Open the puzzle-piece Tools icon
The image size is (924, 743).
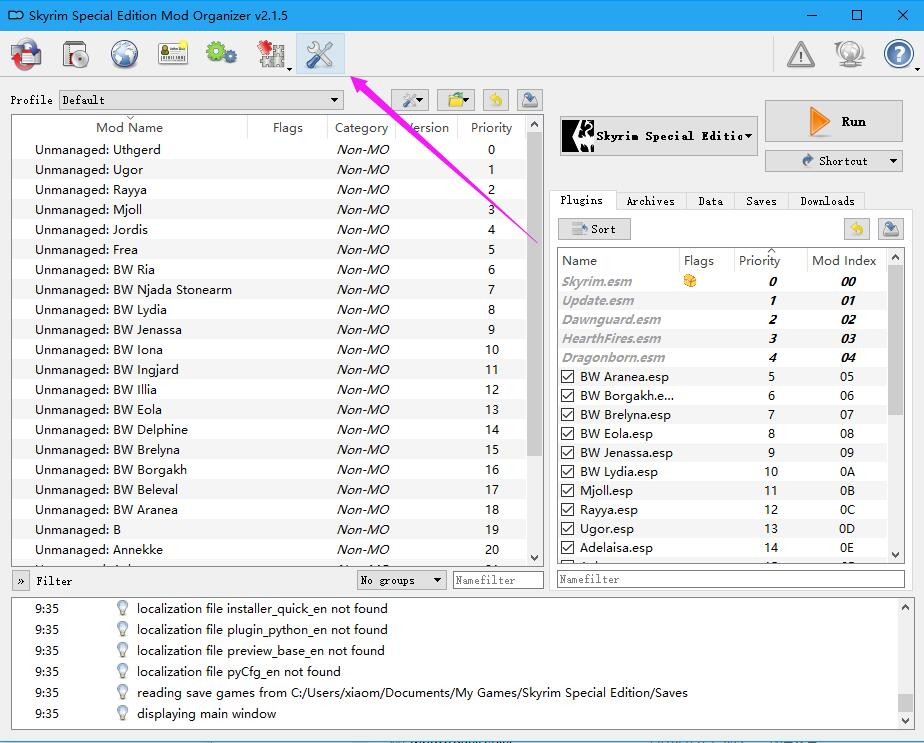point(272,54)
